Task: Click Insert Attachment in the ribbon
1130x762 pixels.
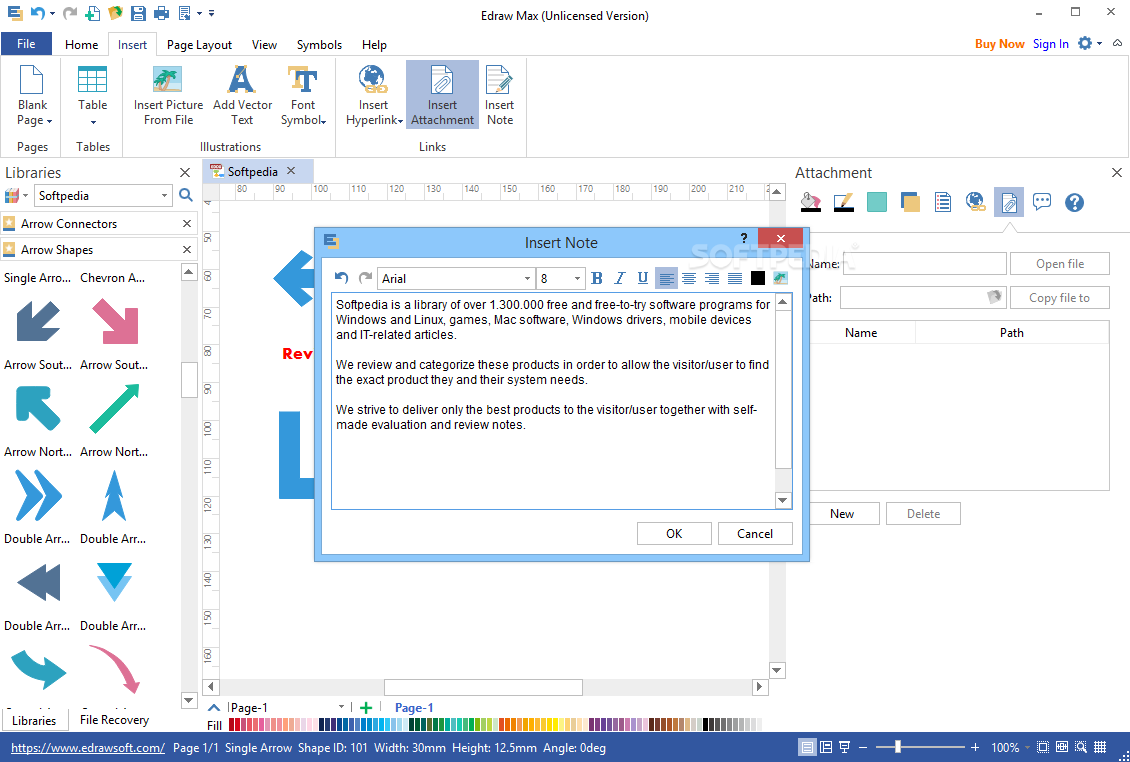Action: click(x=442, y=96)
